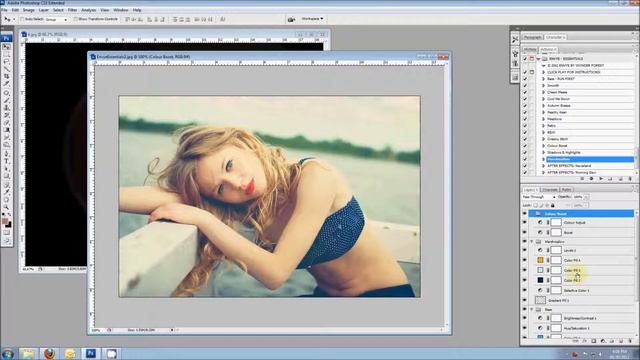Click the record button in Actions panel
Image resolution: width=640 pixels, height=360 pixels.
(591, 179)
